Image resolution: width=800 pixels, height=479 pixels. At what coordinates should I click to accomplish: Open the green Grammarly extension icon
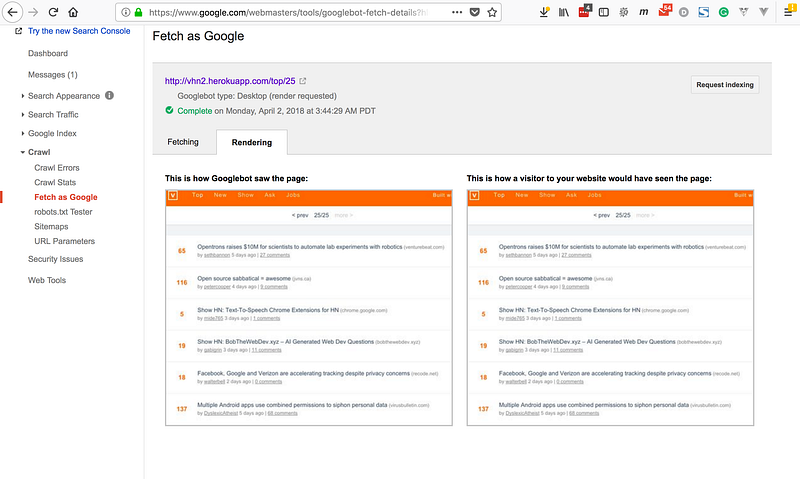point(723,12)
